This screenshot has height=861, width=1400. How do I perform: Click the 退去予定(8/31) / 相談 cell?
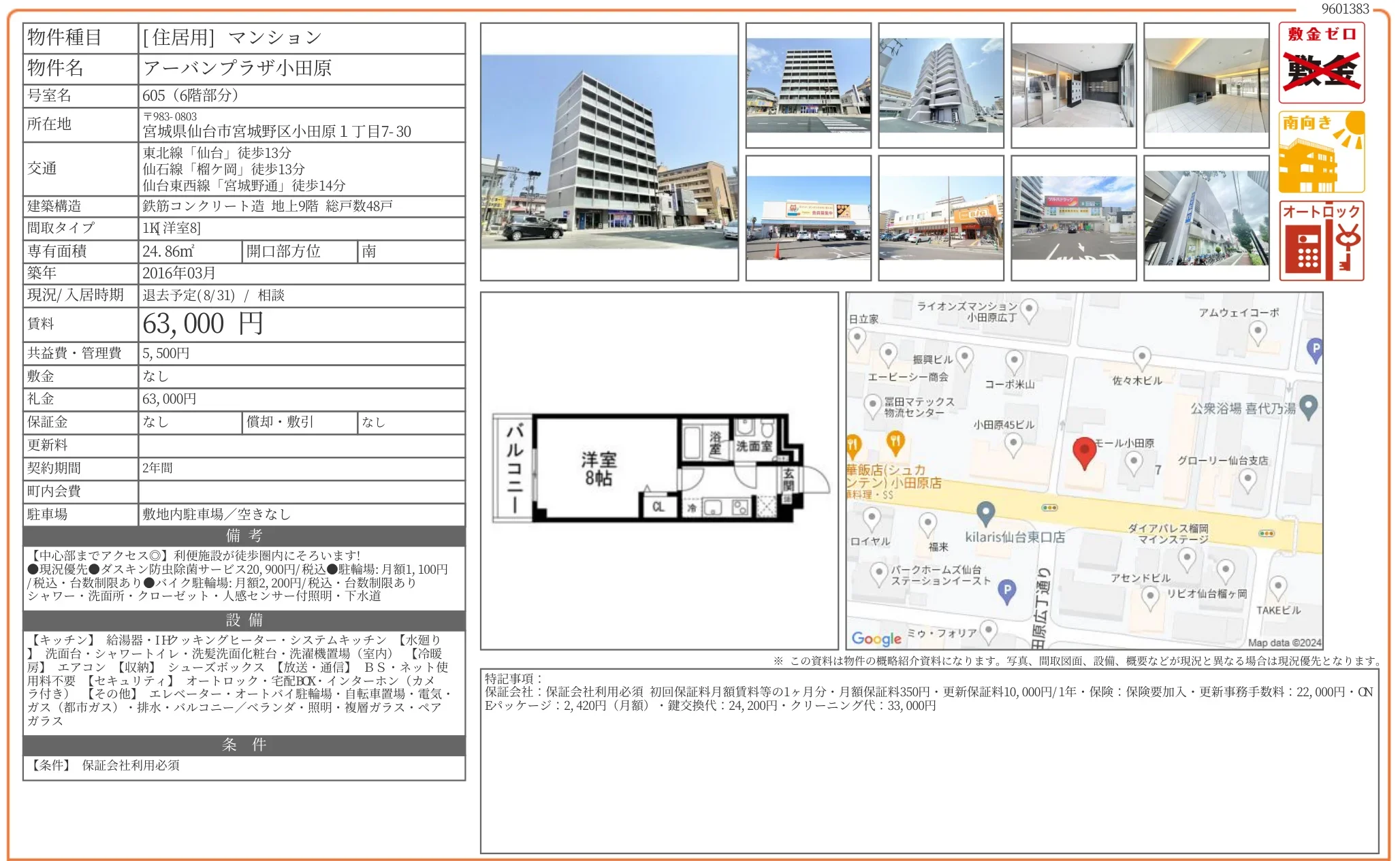click(302, 295)
